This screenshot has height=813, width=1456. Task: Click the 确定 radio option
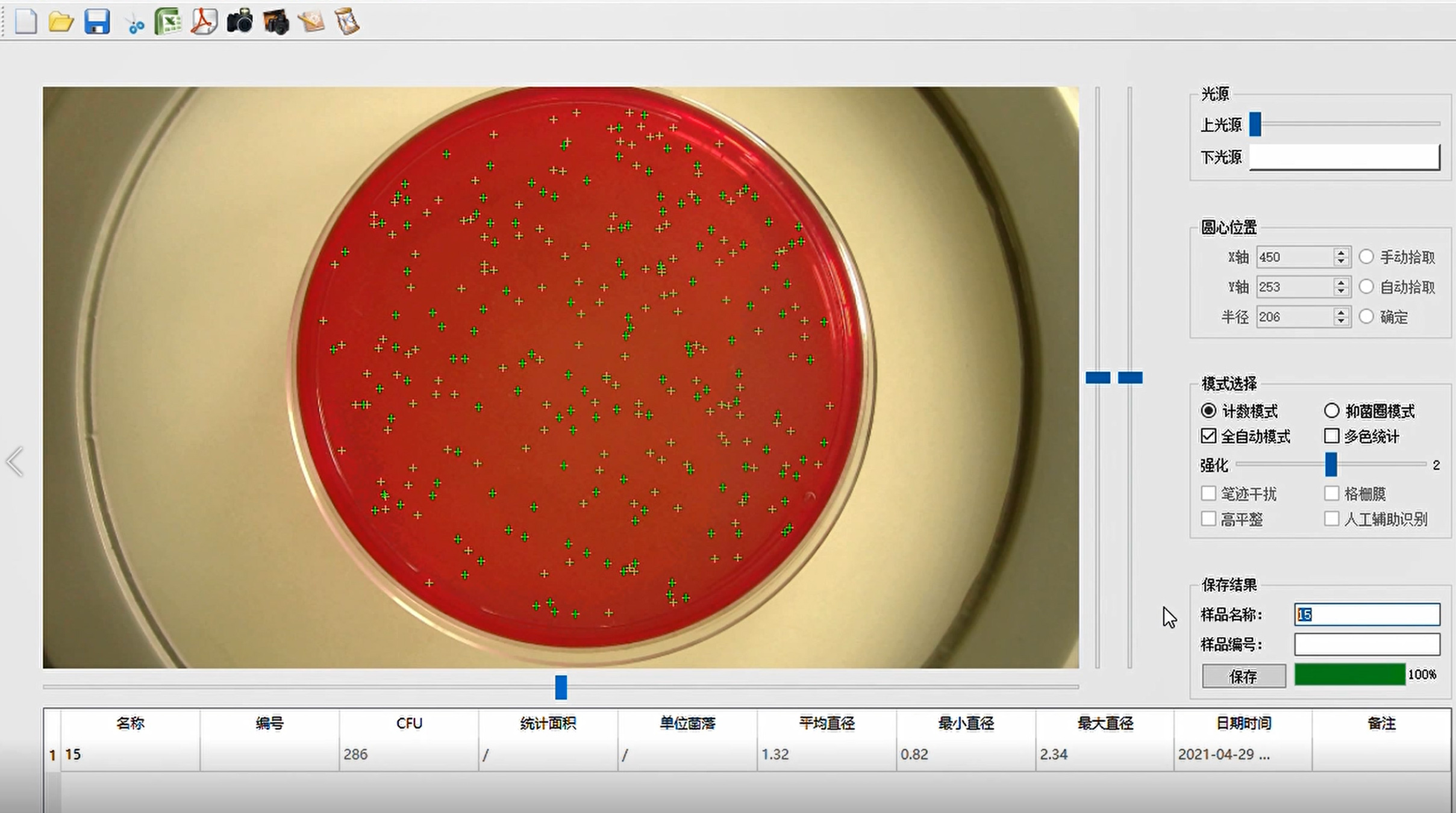coord(1366,317)
